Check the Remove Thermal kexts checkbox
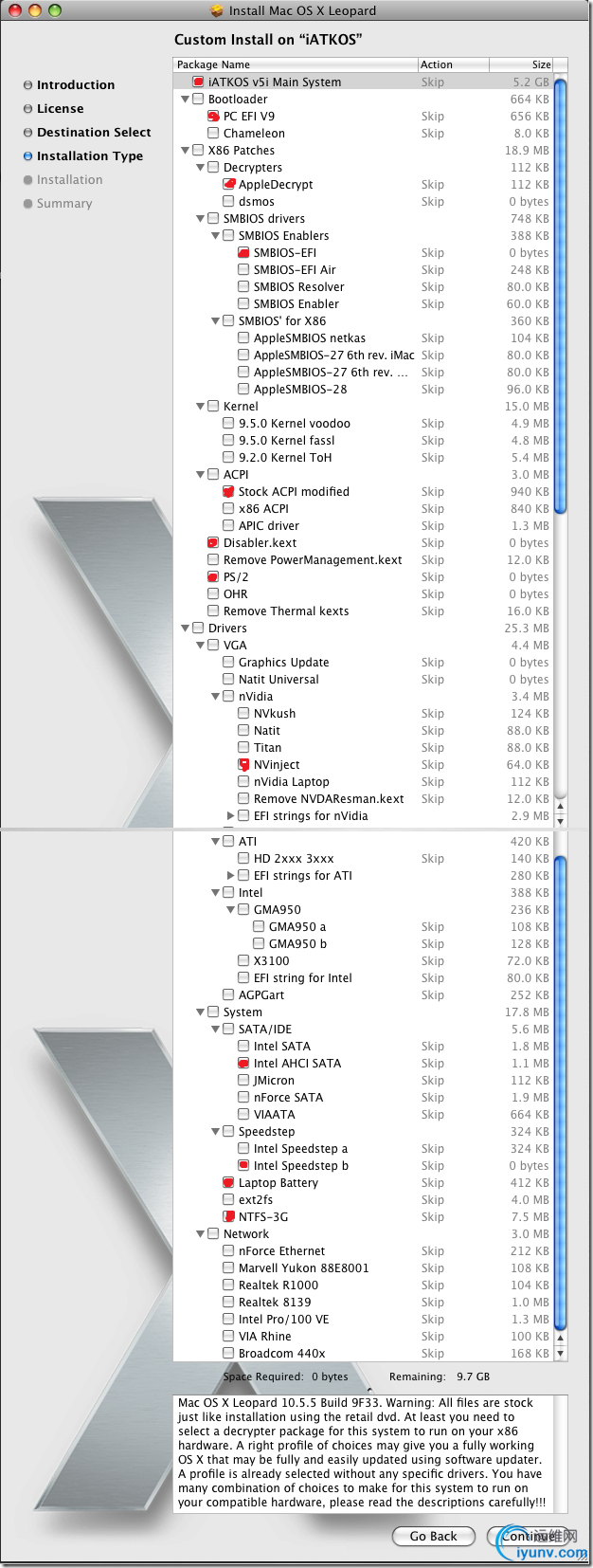 pyautogui.click(x=213, y=611)
